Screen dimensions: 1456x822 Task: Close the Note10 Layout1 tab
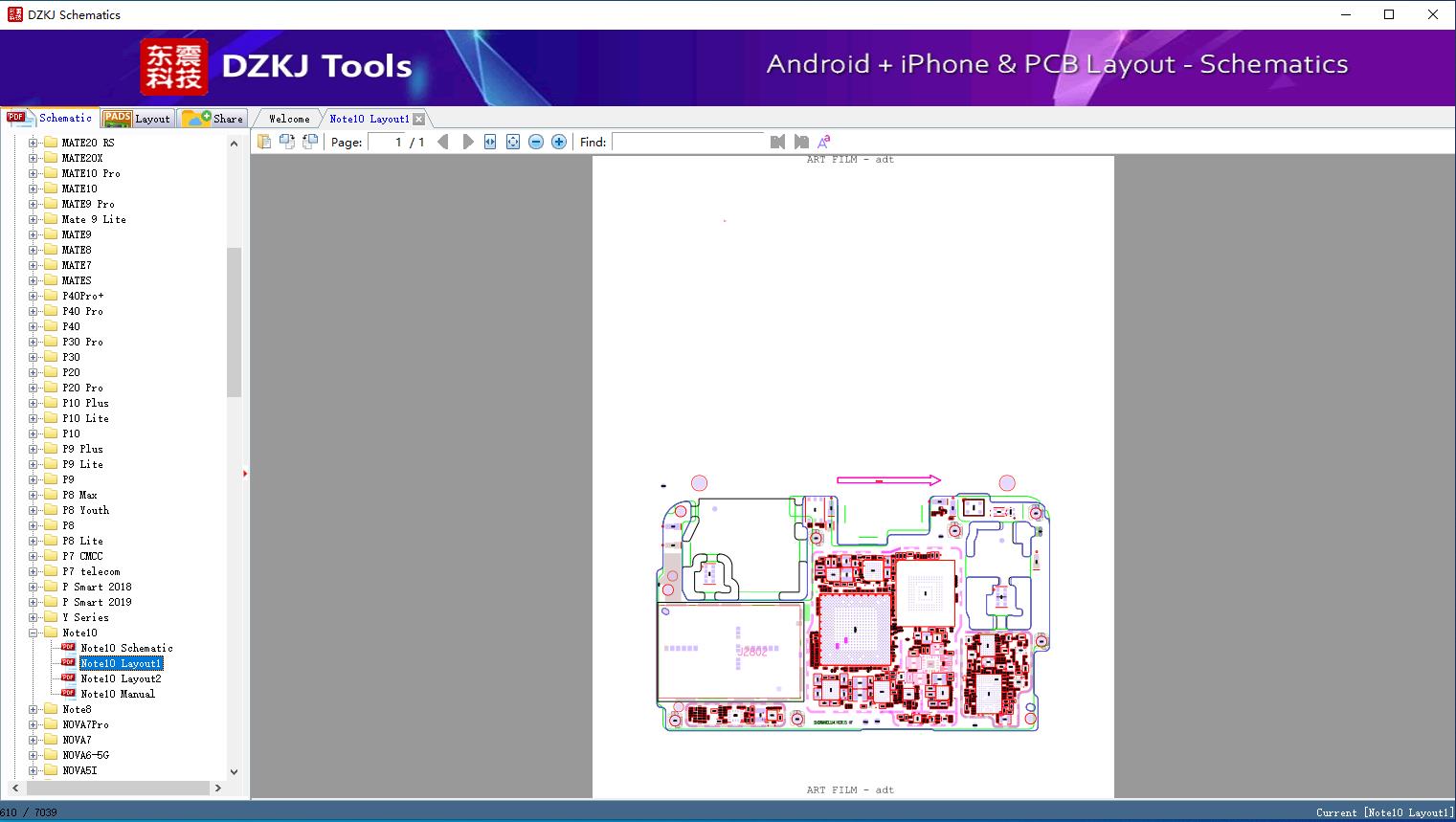coord(418,119)
